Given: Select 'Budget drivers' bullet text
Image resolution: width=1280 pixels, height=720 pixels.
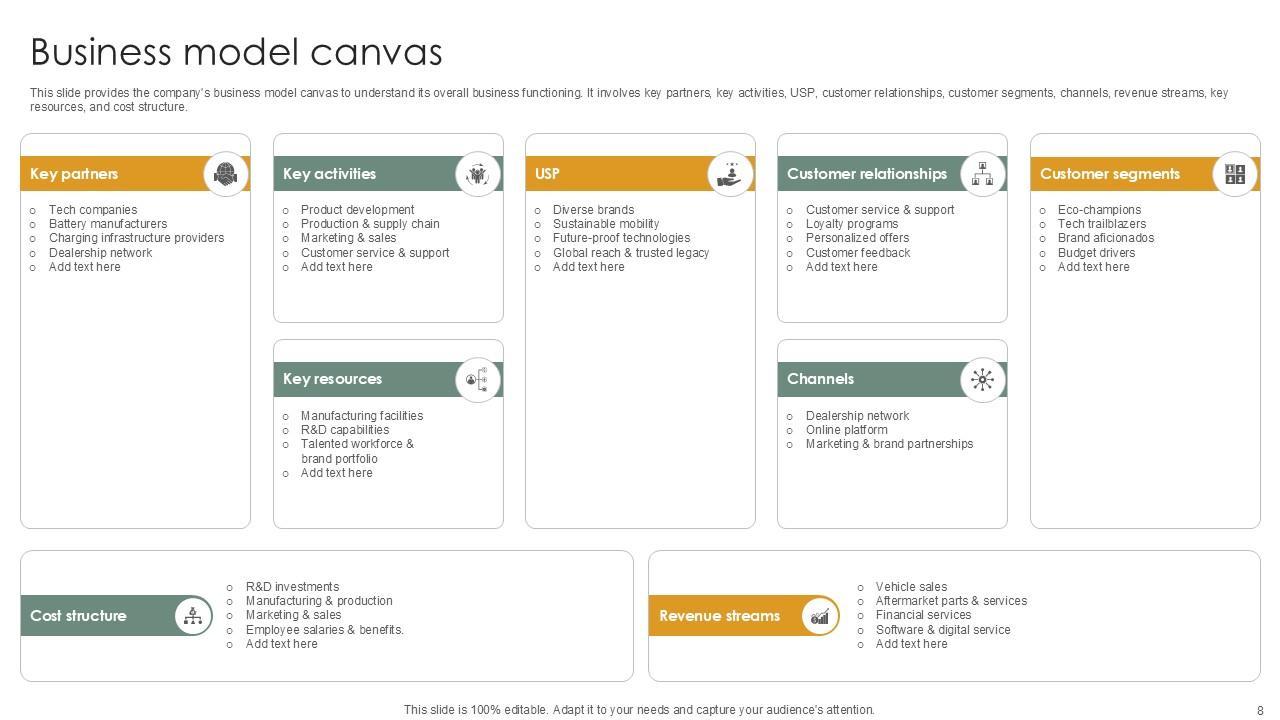Looking at the screenshot, I should [1096, 253].
